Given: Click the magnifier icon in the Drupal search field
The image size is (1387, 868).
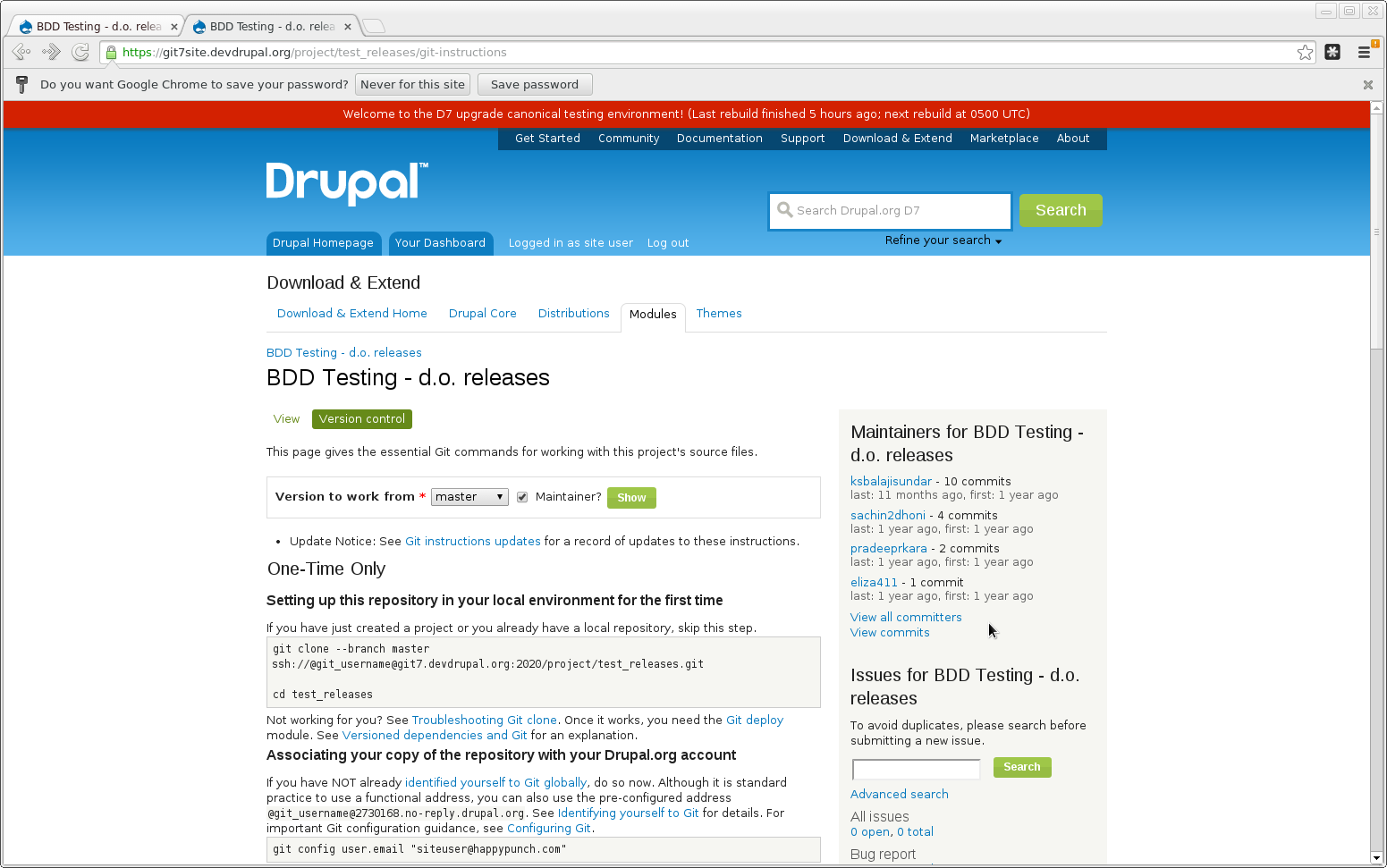Looking at the screenshot, I should click(785, 210).
